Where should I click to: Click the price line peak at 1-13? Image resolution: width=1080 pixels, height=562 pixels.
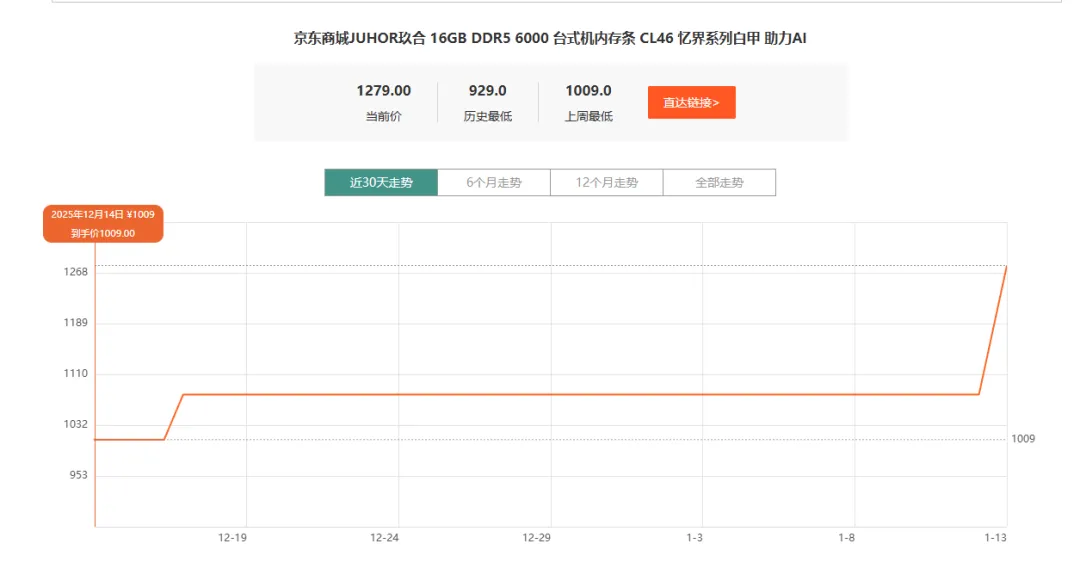pyautogui.click(x=1006, y=267)
